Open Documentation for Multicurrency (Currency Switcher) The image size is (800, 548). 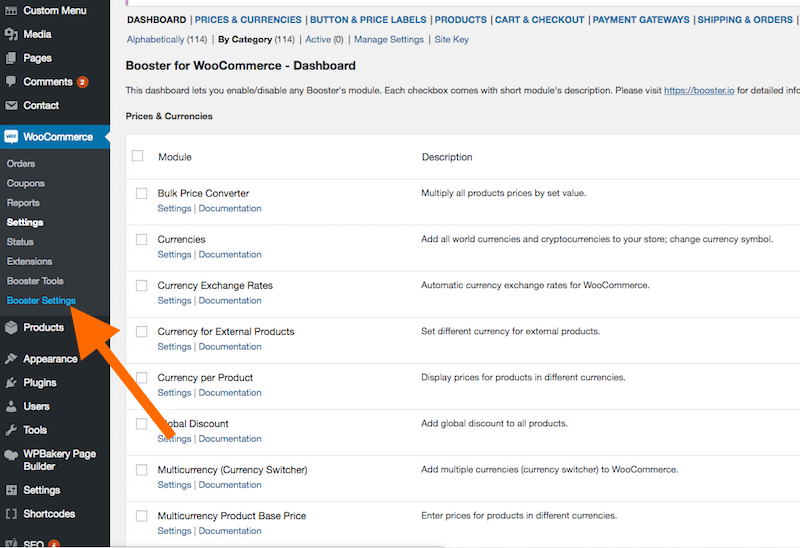coord(230,485)
